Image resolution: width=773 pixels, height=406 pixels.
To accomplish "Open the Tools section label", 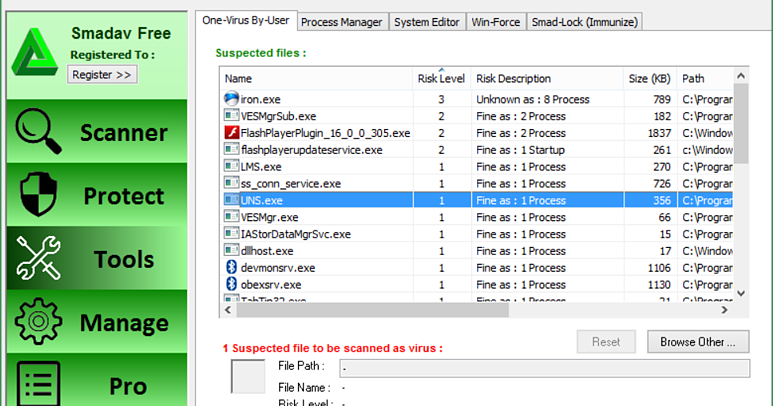I will click(x=124, y=260).
